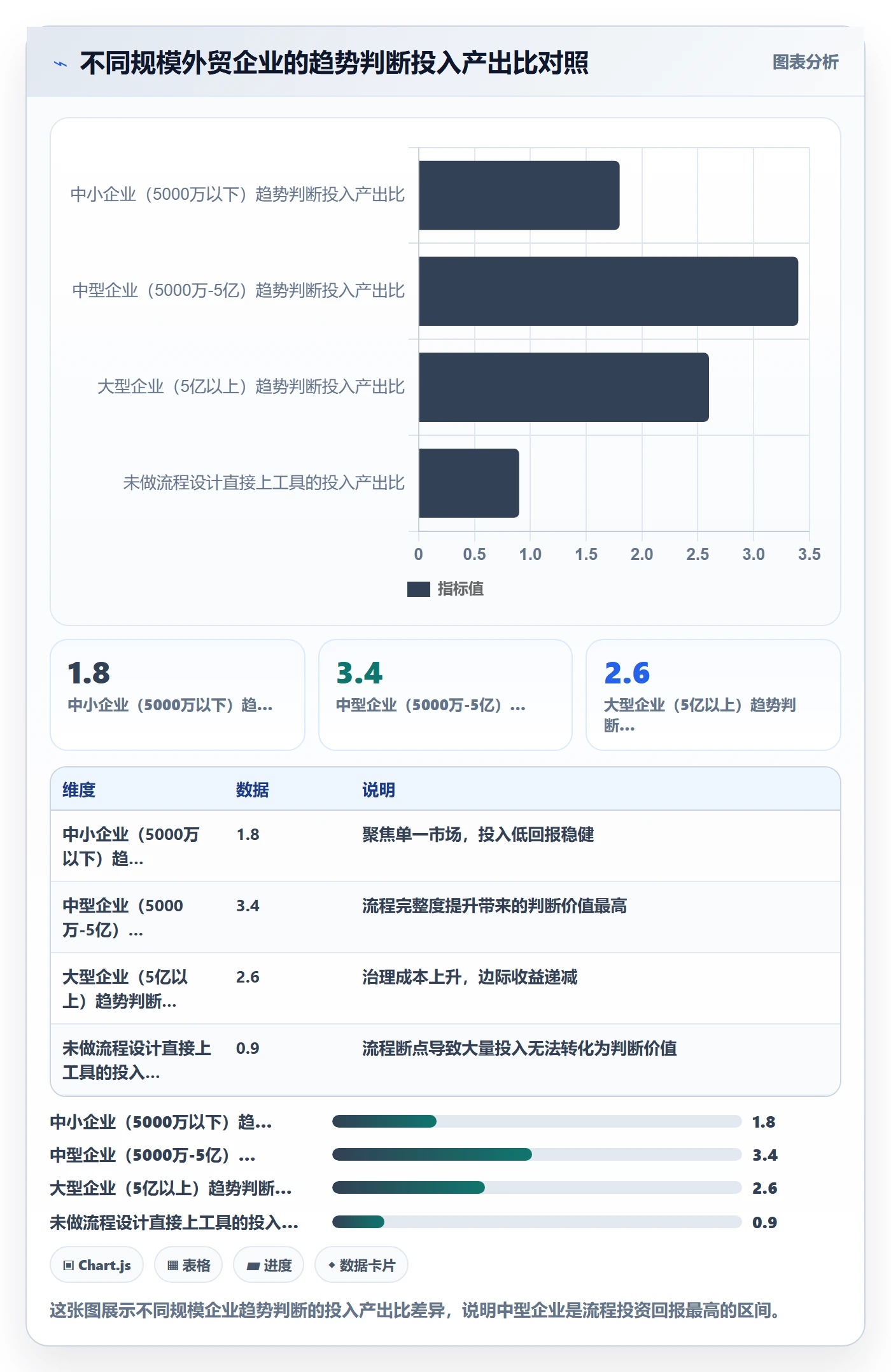Click the progress bar valued 0.9
Image resolution: width=891 pixels, height=1372 pixels.
point(537,1222)
